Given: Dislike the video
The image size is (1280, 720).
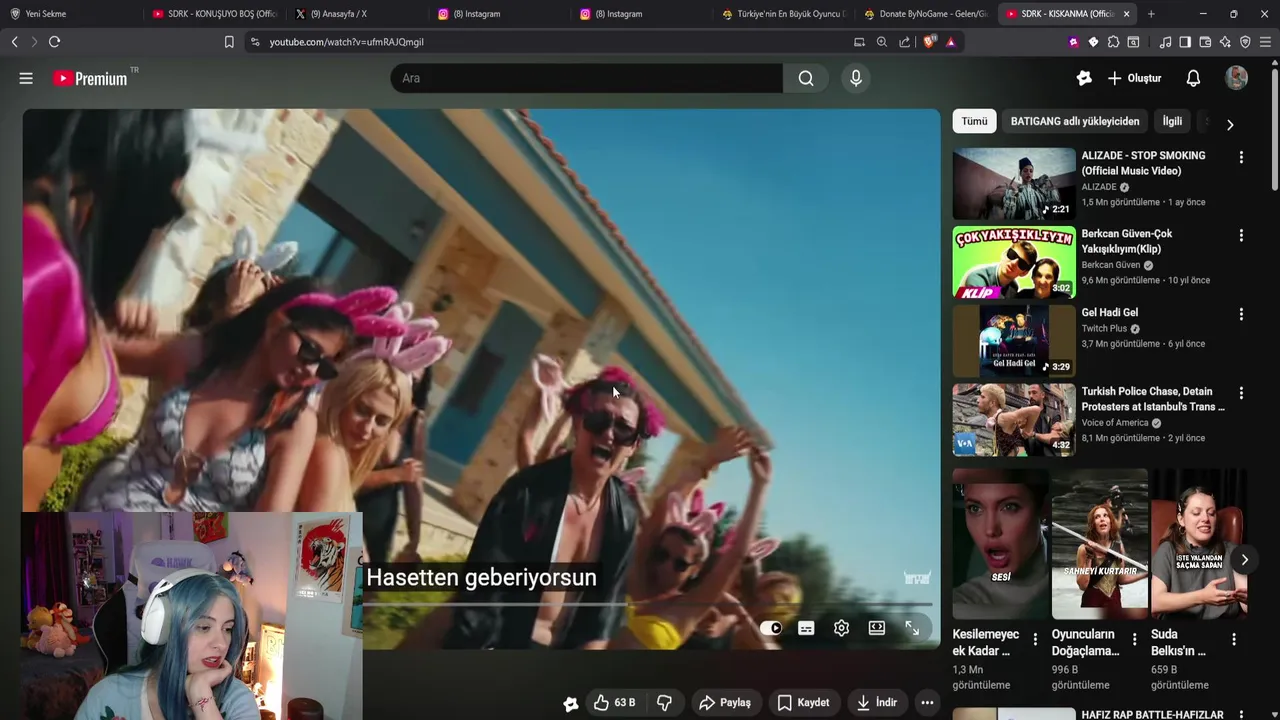Looking at the screenshot, I should pos(664,703).
